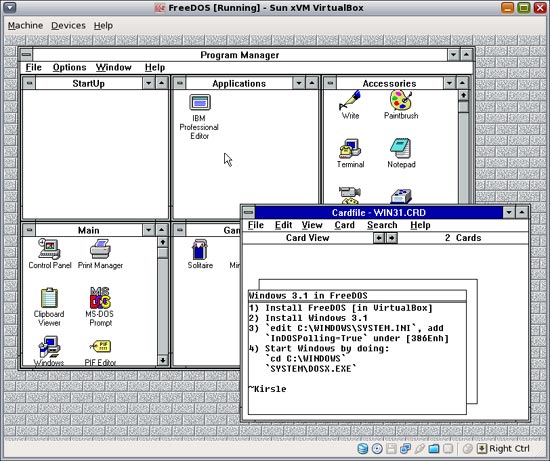Open Program Manager's control menu box

26,55
